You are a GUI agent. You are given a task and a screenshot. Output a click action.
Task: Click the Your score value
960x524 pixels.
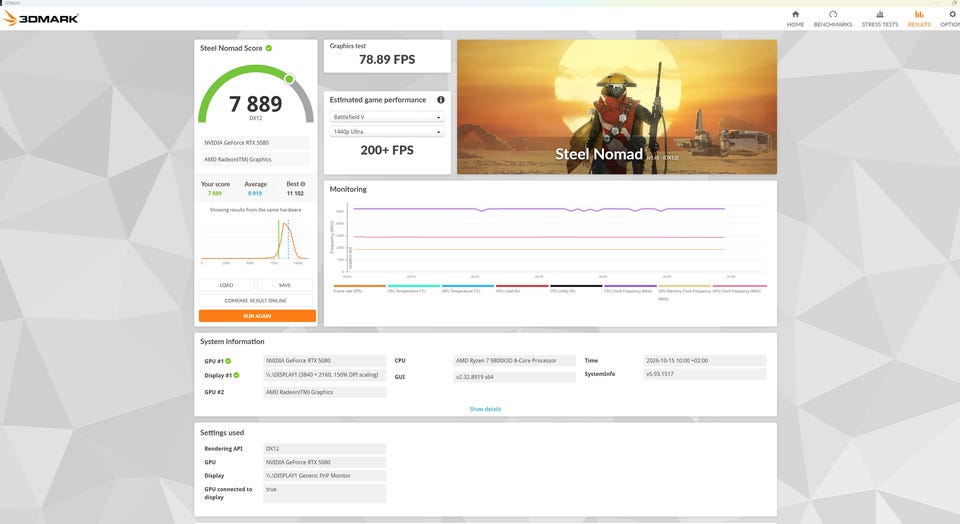coord(215,193)
